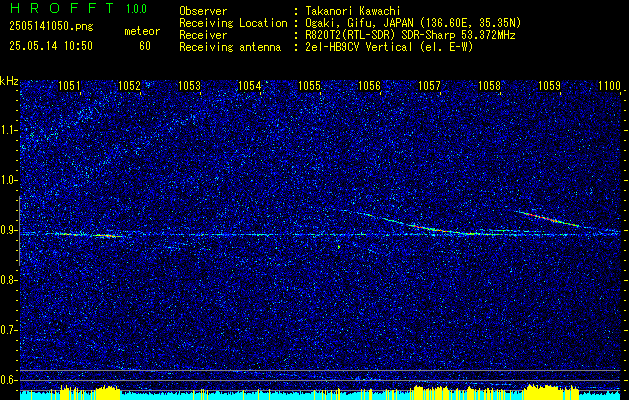Screen dimensions: 629x400
Task: Click the meteor count value 60
Action: coord(145,46)
